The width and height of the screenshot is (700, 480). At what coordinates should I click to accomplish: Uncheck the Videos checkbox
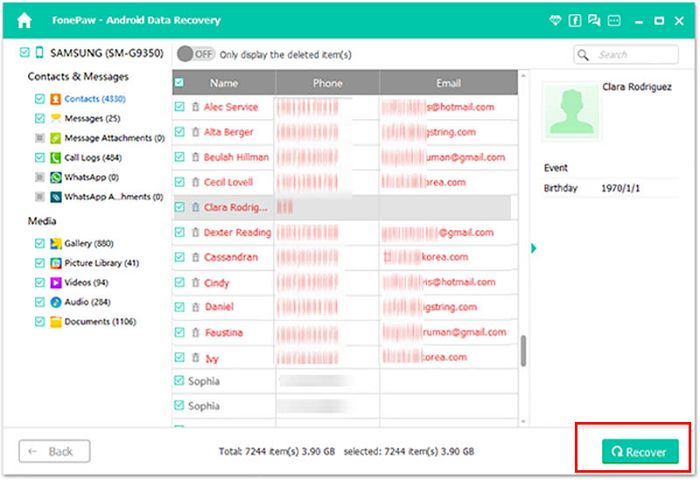point(40,283)
